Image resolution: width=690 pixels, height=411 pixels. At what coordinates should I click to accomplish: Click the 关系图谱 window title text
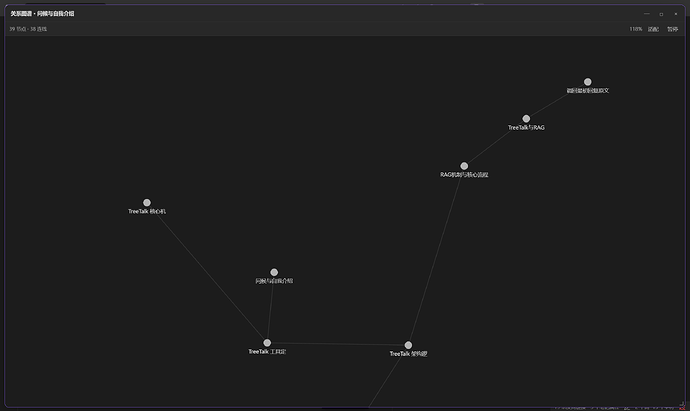42,14
